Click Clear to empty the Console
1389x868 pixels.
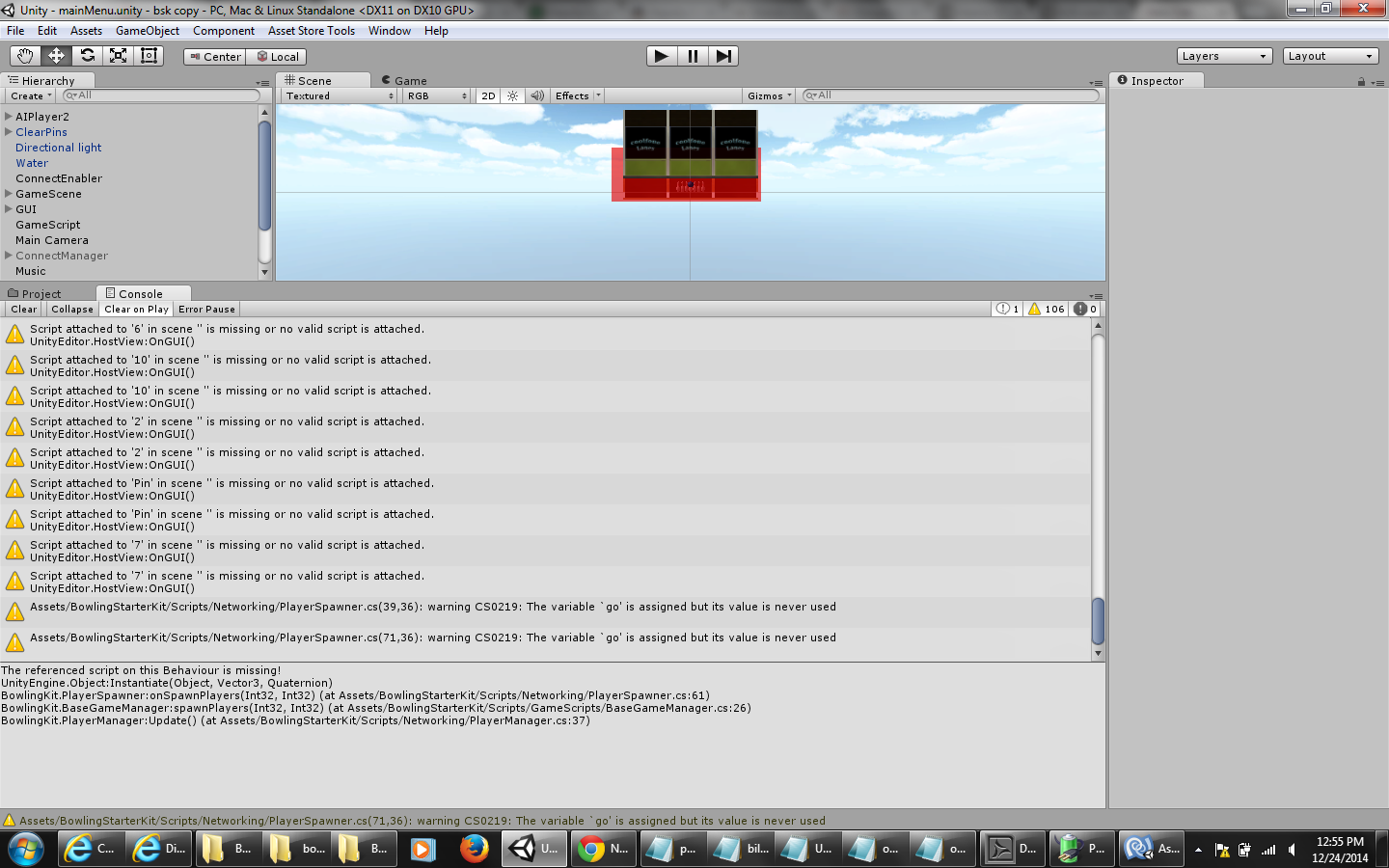pos(22,309)
